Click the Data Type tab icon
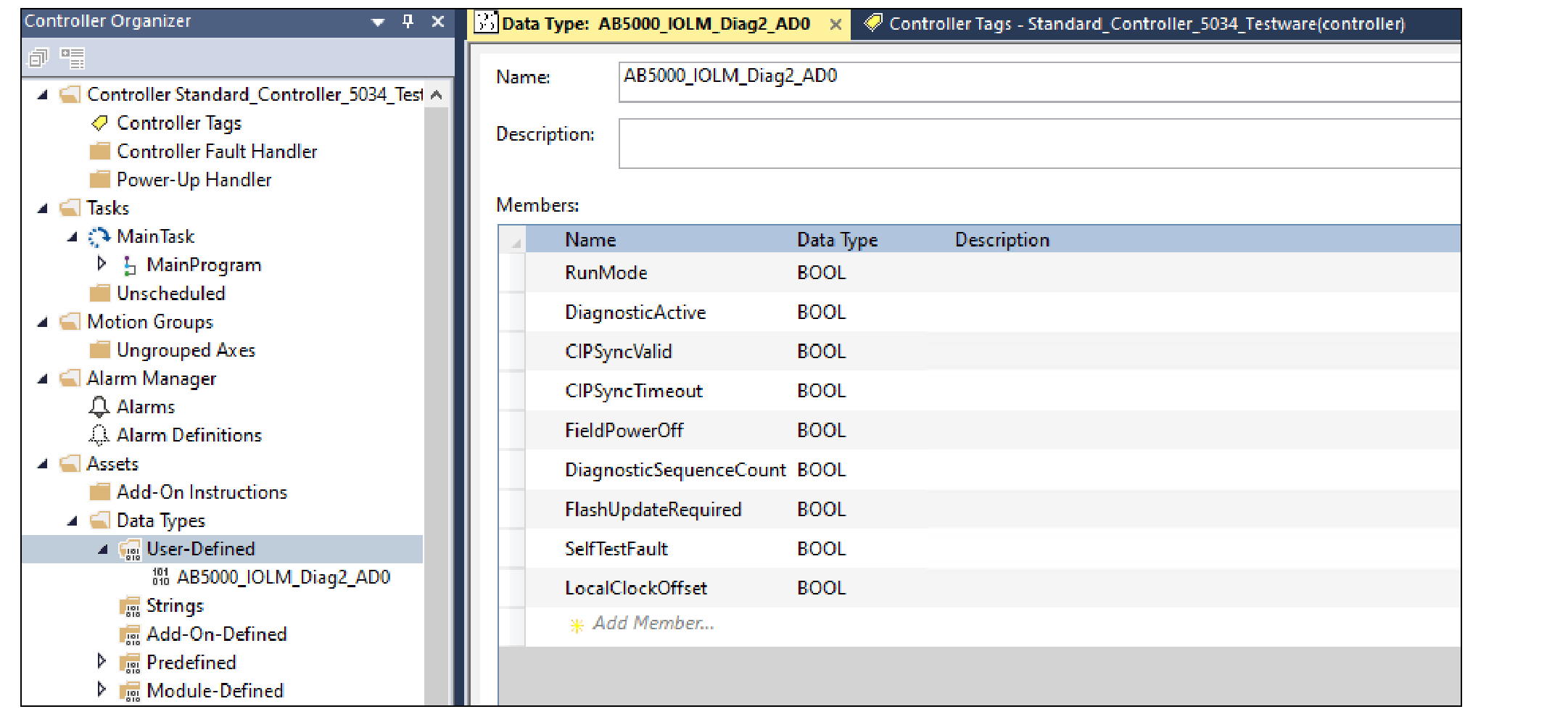 point(485,23)
